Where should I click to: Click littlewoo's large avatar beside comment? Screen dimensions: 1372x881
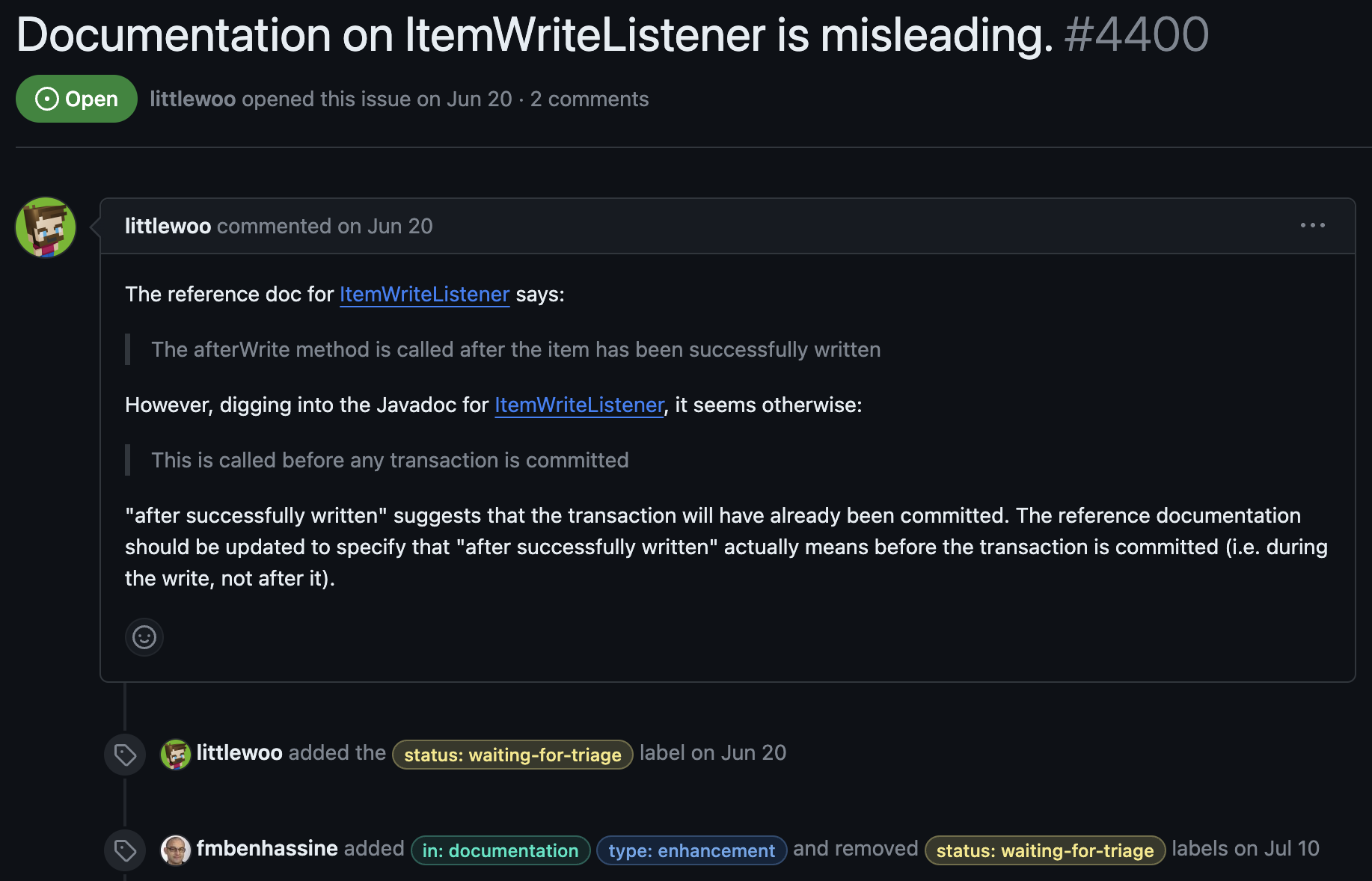point(46,227)
